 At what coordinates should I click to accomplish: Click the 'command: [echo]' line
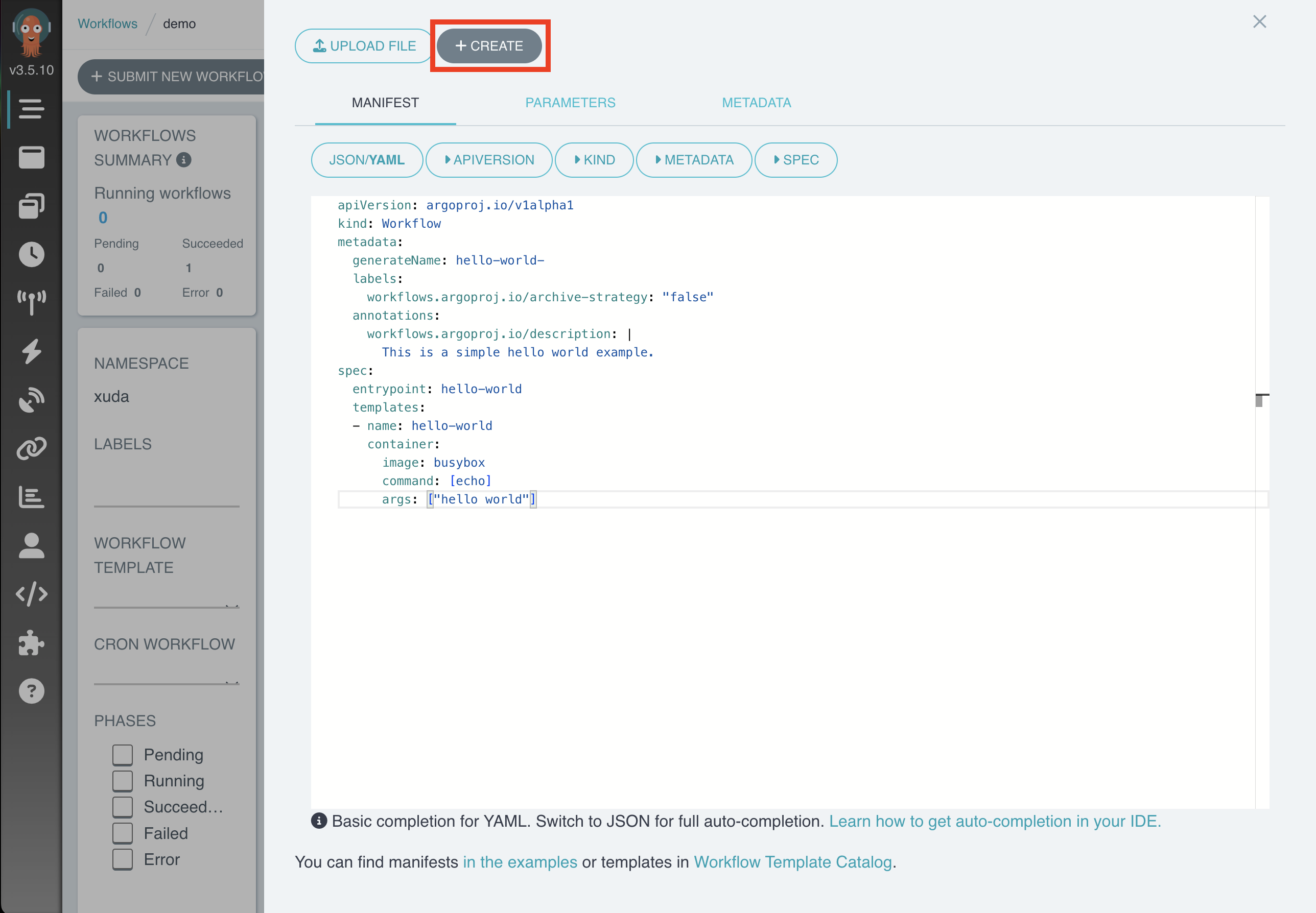point(437,481)
